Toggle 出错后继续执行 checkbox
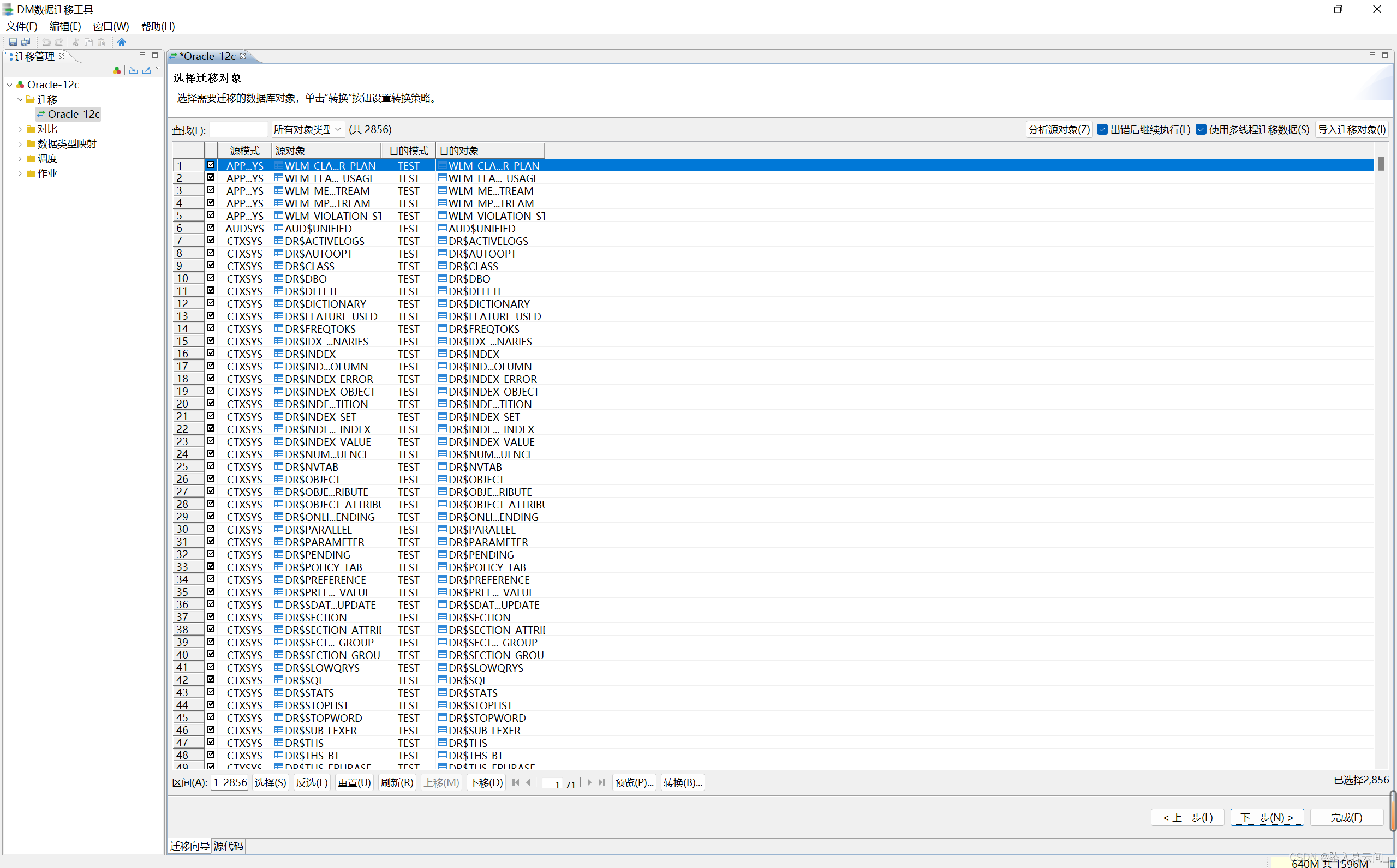Viewport: 1397px width, 868px height. [1102, 129]
